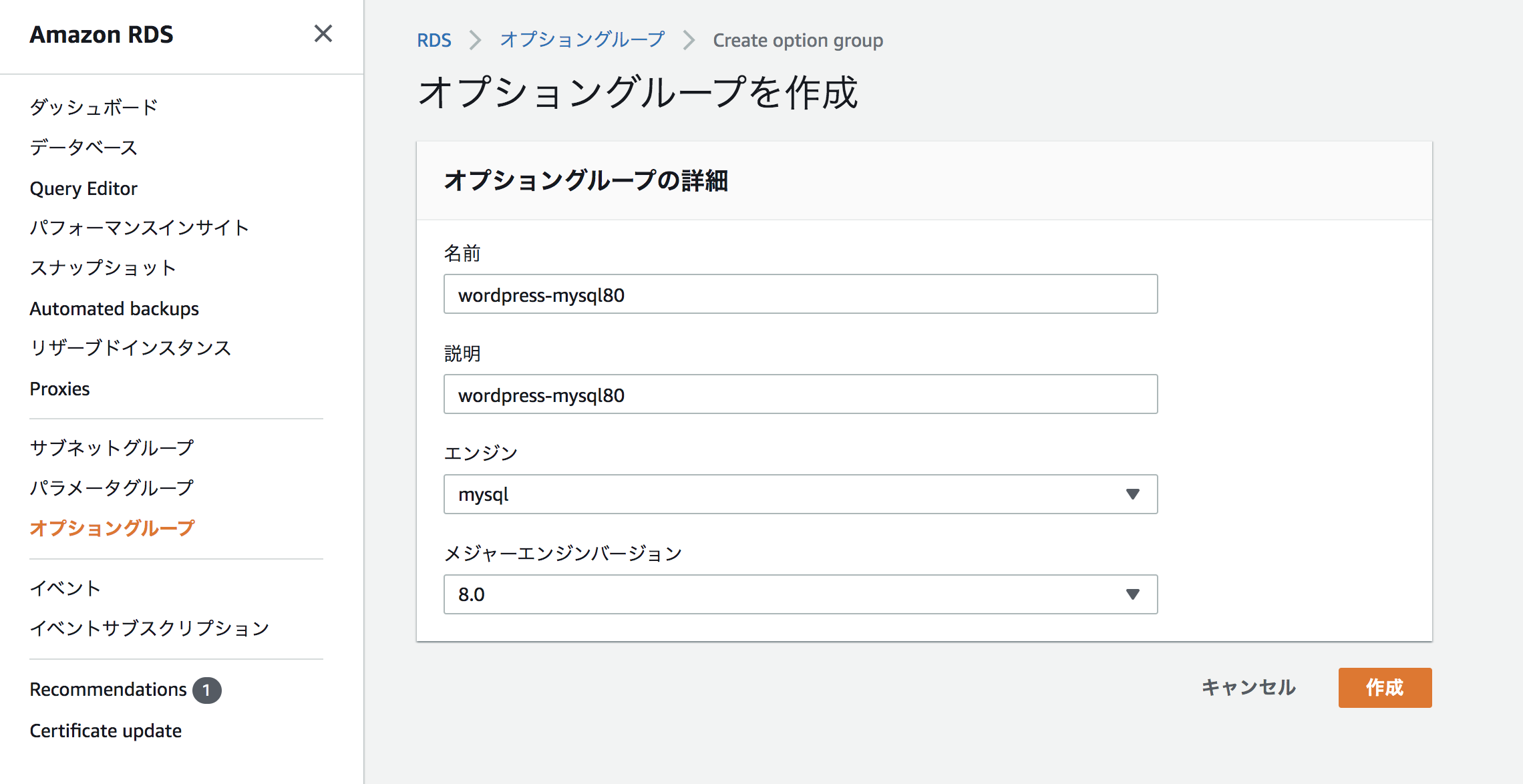Viewport: 1523px width, 784px height.
Task: Click the orange 作成 button
Action: pos(1385,688)
